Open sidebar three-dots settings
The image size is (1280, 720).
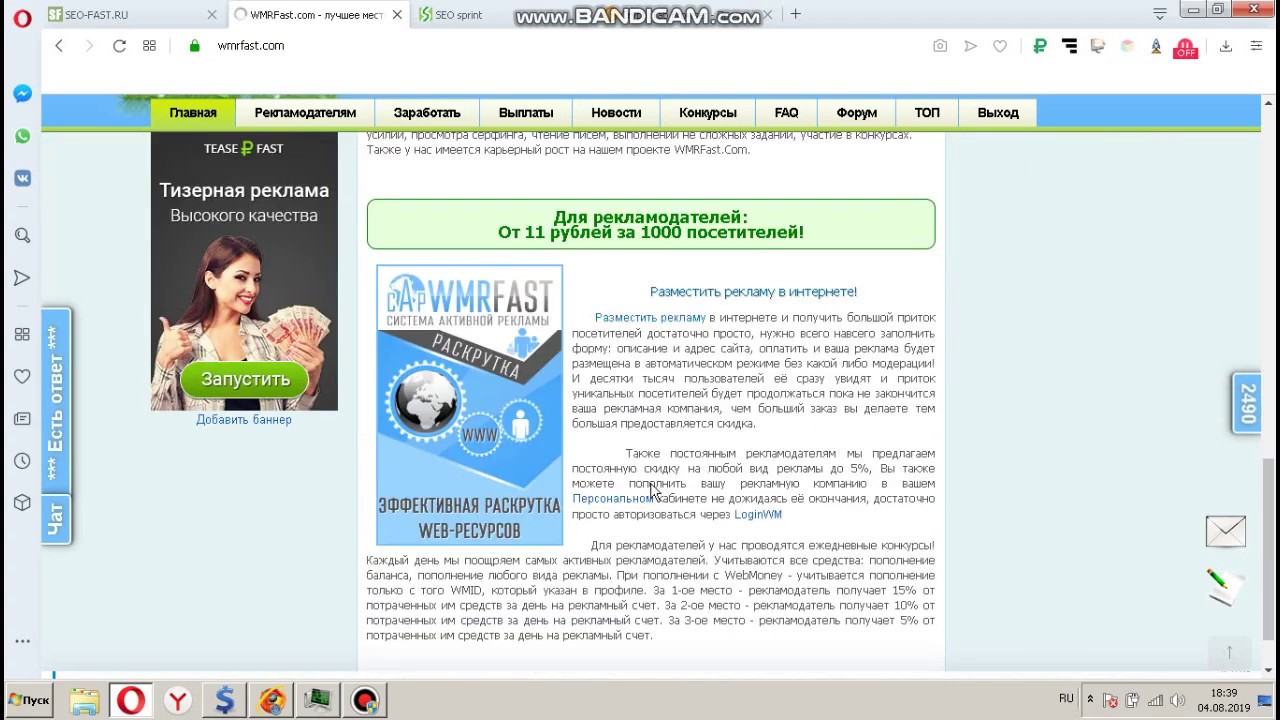[x=22, y=641]
